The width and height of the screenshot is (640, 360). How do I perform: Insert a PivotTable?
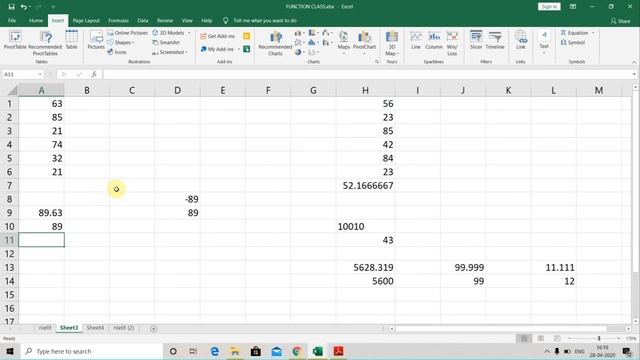point(15,40)
